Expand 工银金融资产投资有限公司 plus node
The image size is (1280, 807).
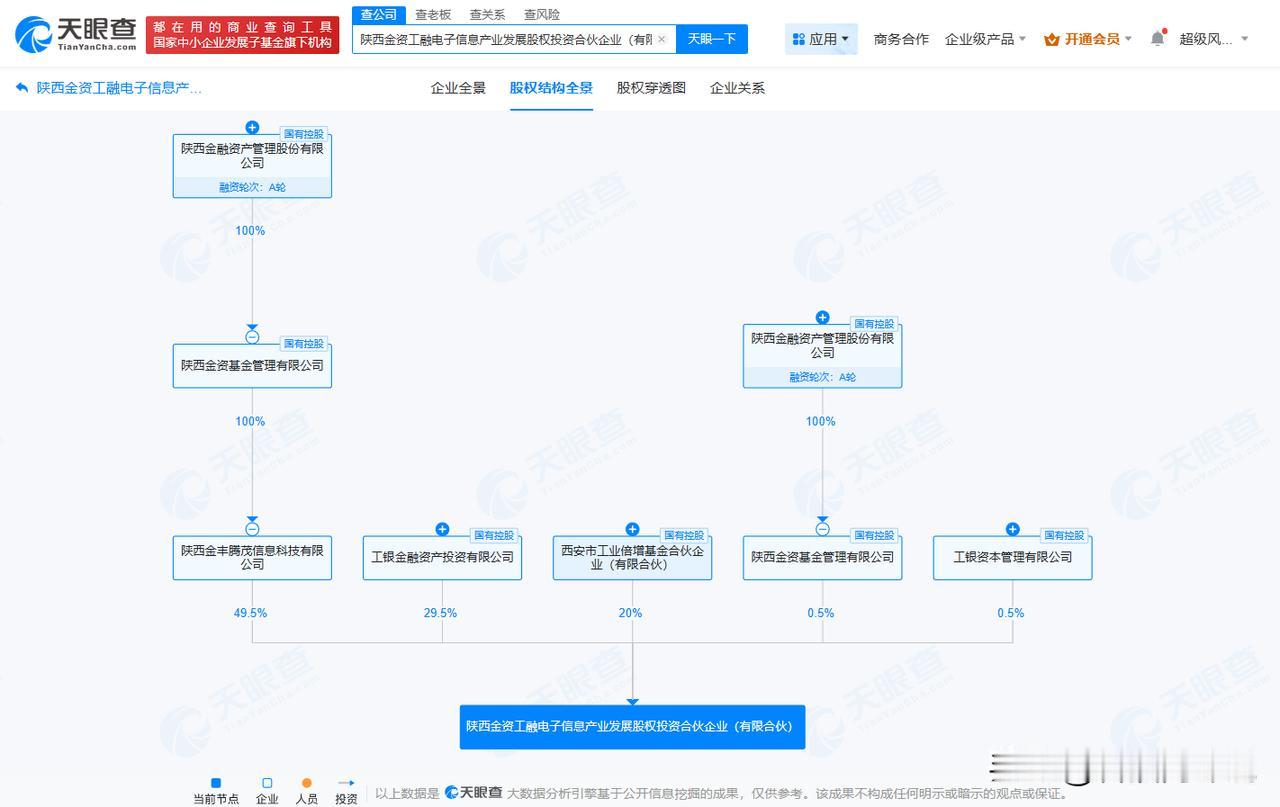point(442,529)
